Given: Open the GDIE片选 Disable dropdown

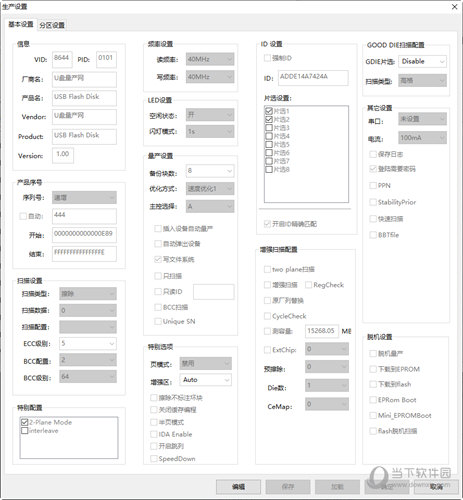Looking at the screenshot, I should click(422, 62).
